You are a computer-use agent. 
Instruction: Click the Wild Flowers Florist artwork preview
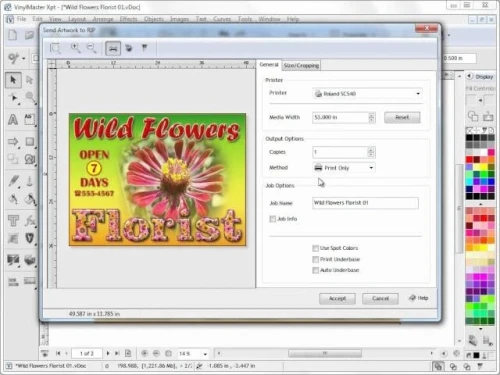tap(157, 180)
